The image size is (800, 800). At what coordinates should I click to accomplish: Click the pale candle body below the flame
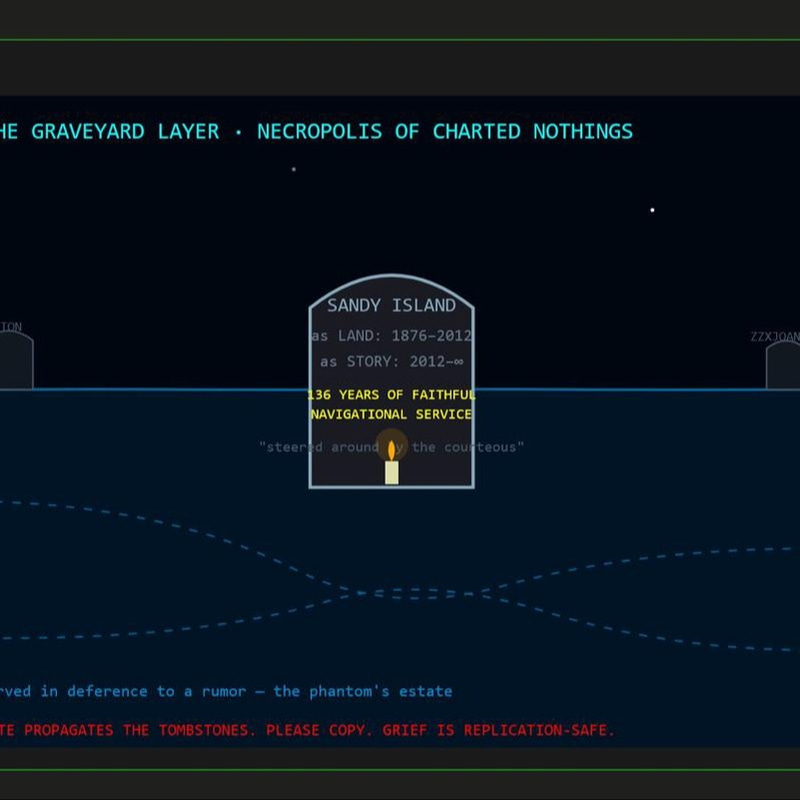391,472
